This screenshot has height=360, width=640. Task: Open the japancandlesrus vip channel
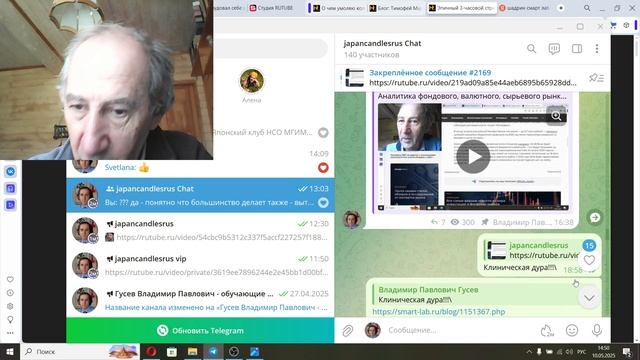pyautogui.click(x=200, y=265)
